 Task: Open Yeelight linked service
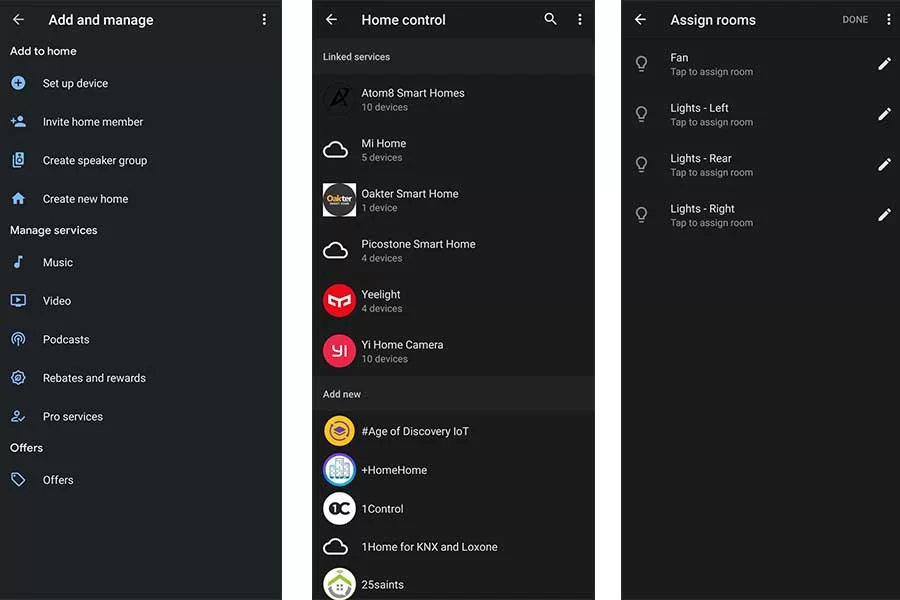pyautogui.click(x=453, y=301)
